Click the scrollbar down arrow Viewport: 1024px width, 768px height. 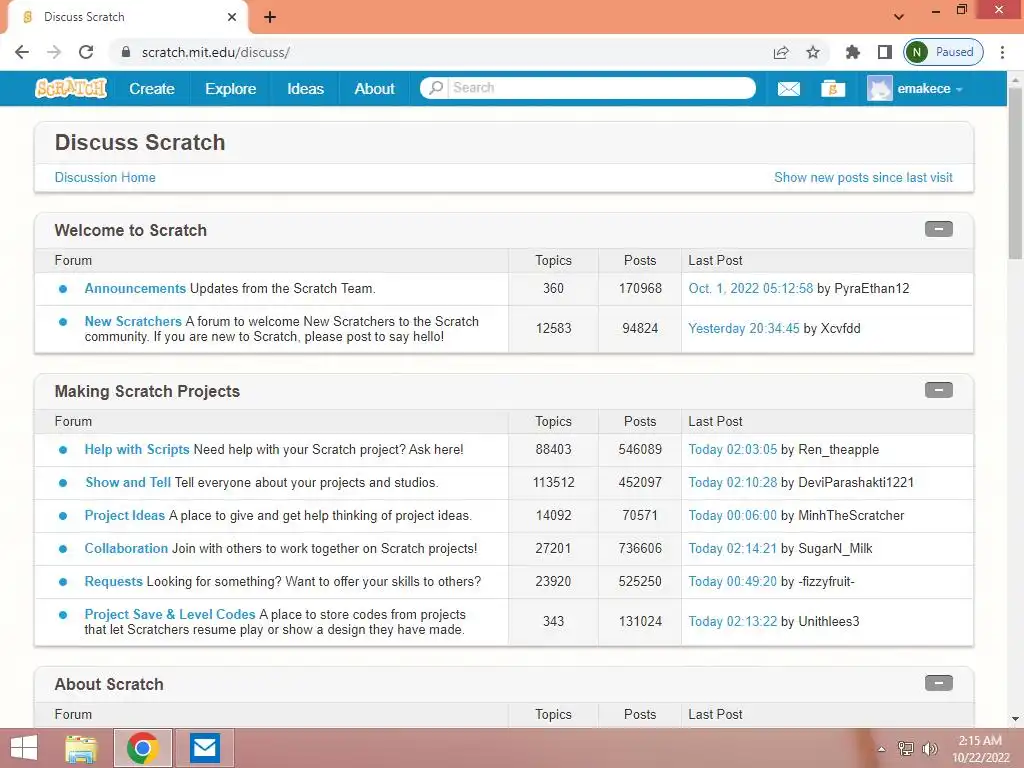1015,719
